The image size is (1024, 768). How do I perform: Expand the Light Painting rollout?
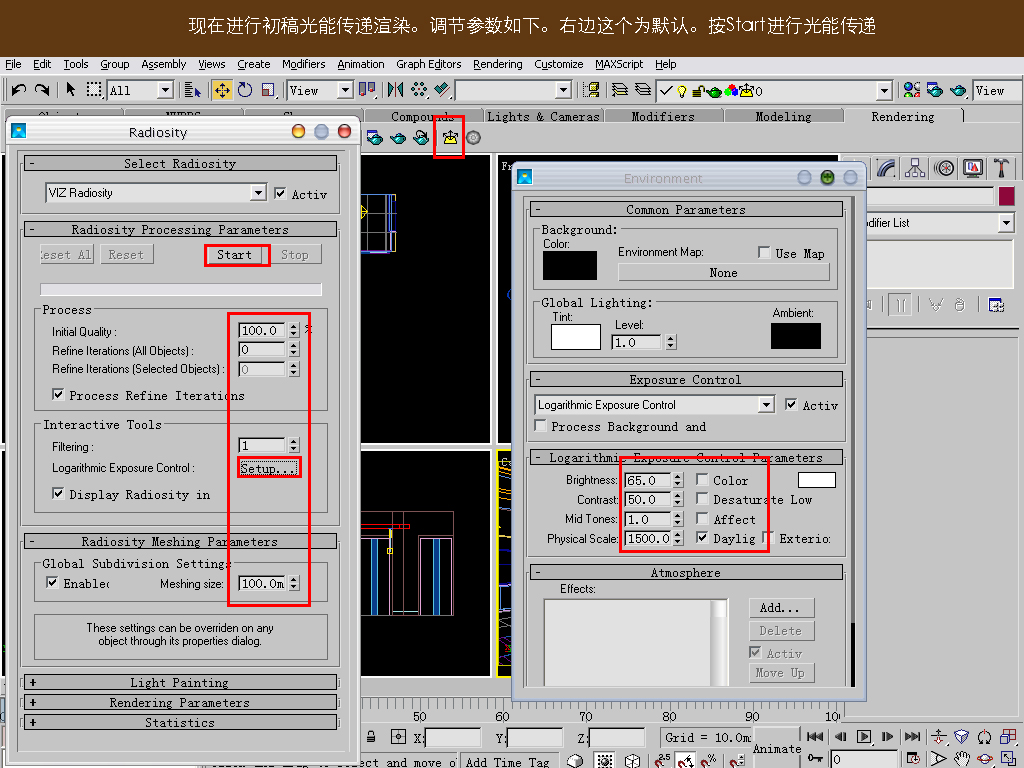click(x=180, y=682)
